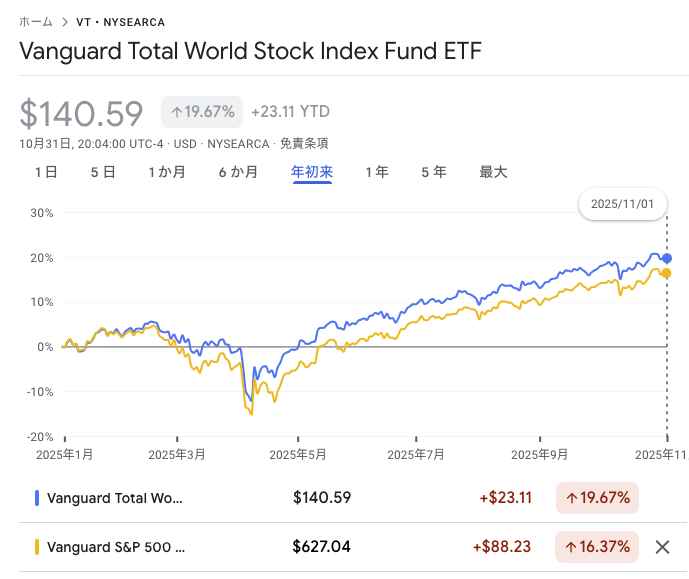The image size is (689, 579).
Task: Click the ↑19.67% gain badge in header
Action: click(x=202, y=112)
